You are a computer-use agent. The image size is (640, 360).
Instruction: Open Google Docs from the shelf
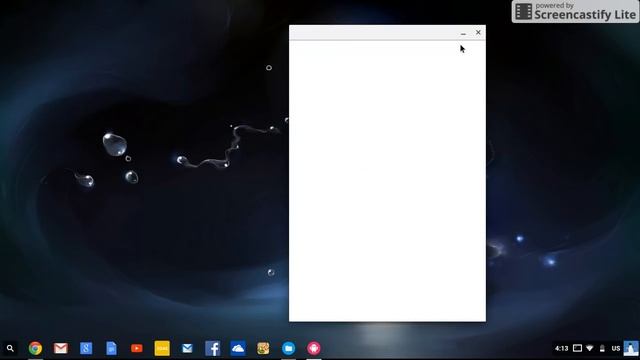111,348
